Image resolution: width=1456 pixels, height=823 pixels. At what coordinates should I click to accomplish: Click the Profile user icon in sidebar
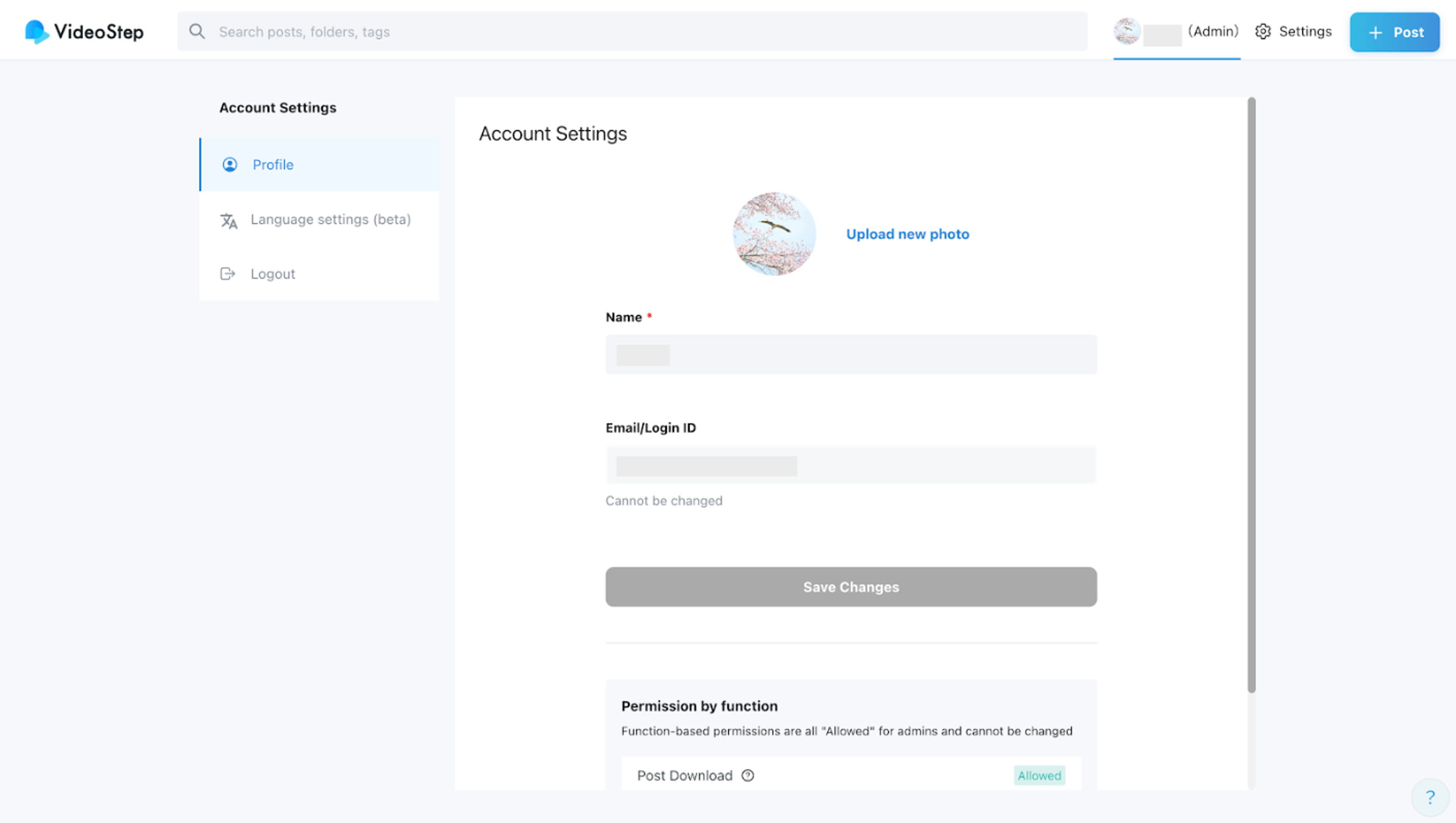[229, 165]
